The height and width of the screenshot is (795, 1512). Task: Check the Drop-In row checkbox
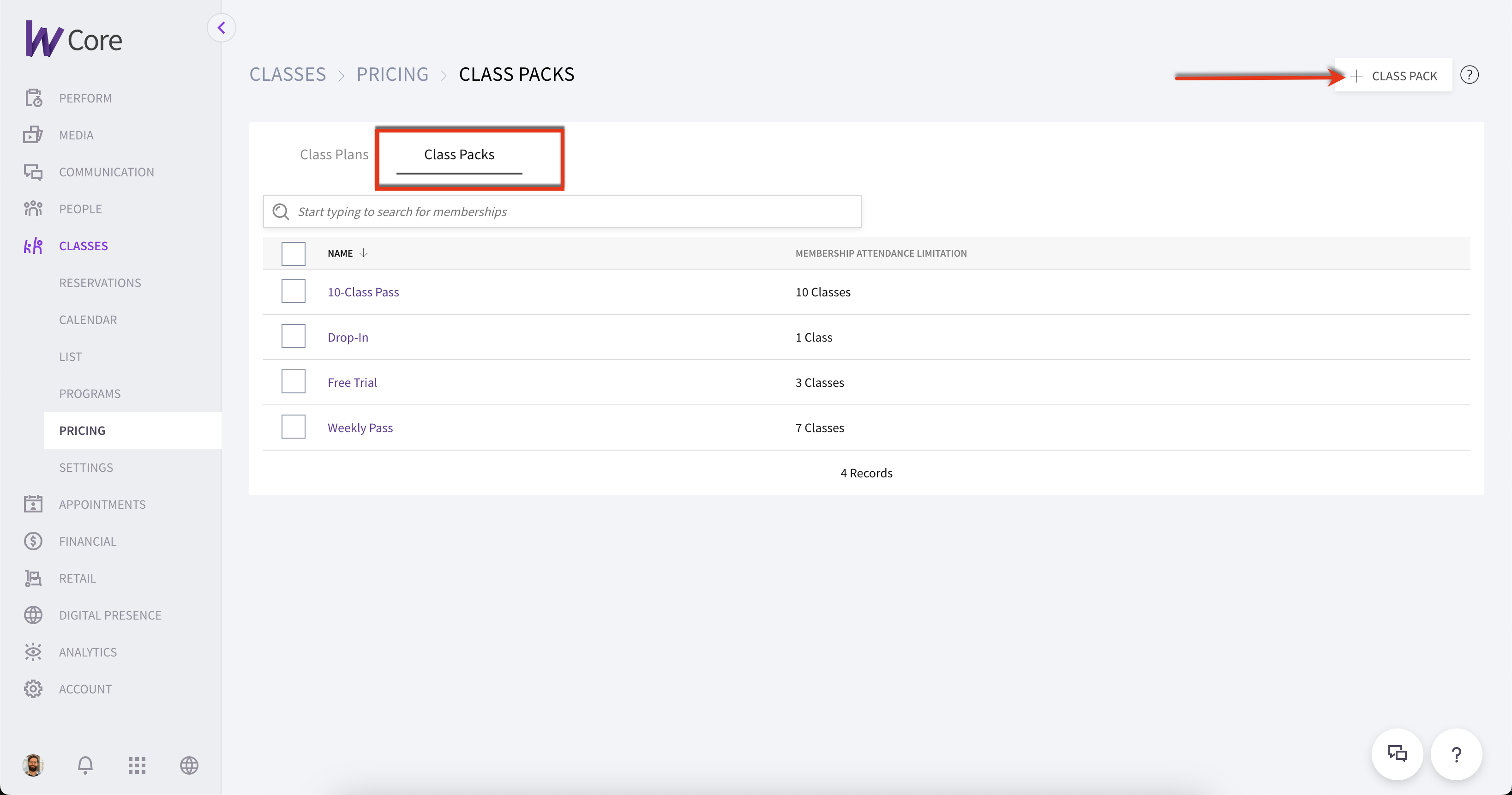294,336
